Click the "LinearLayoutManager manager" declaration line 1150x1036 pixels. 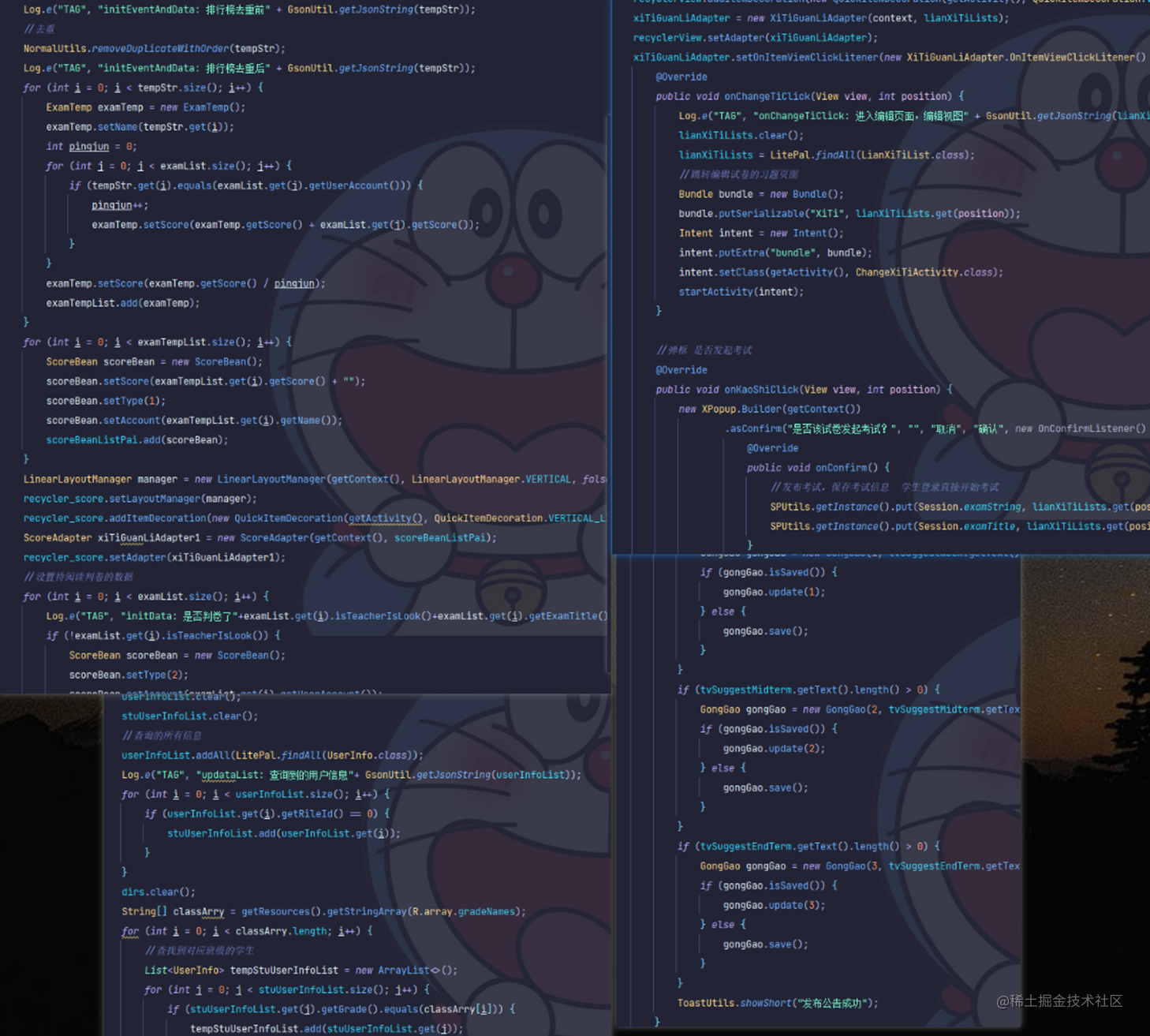(x=315, y=479)
